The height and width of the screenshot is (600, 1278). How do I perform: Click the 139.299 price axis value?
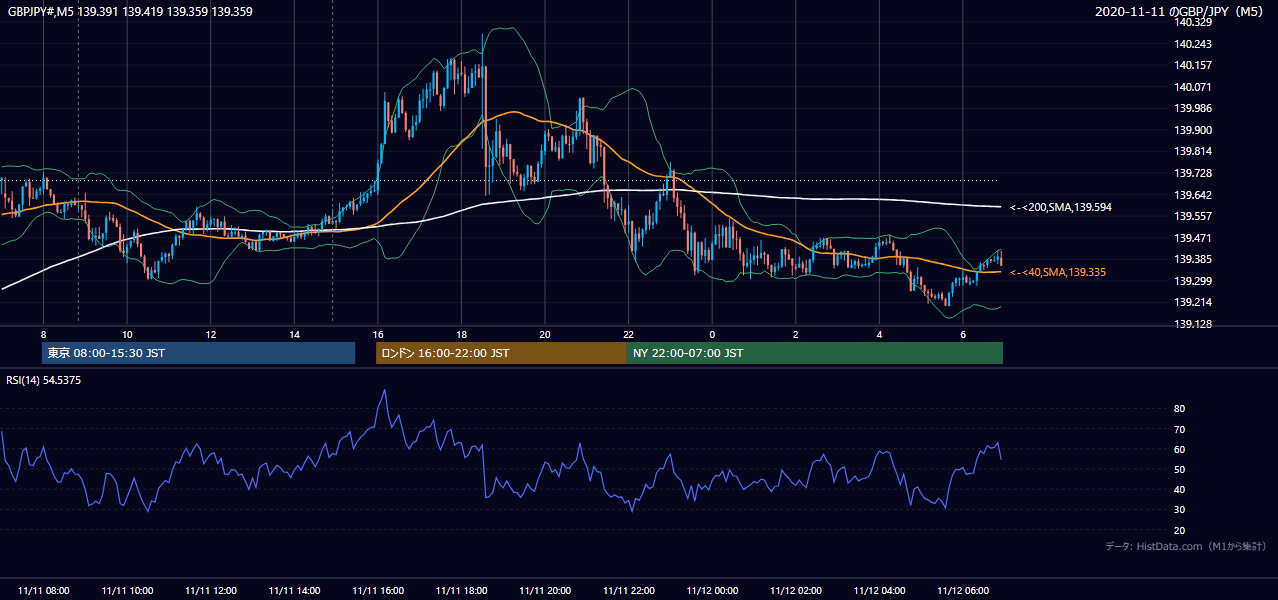(x=1193, y=281)
